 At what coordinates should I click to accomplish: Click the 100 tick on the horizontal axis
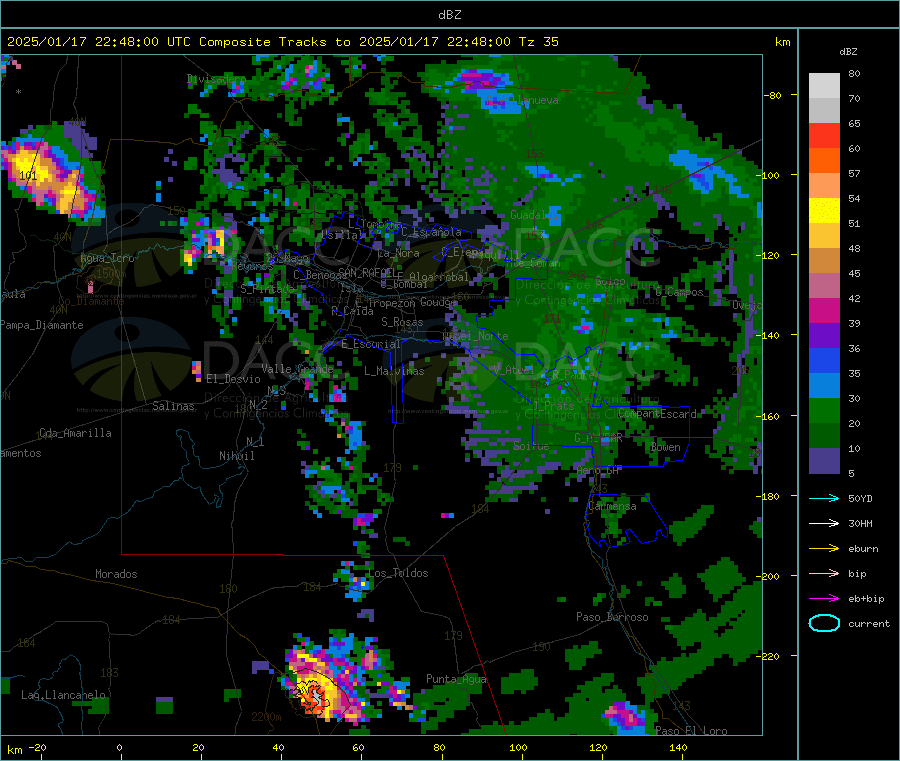point(518,747)
